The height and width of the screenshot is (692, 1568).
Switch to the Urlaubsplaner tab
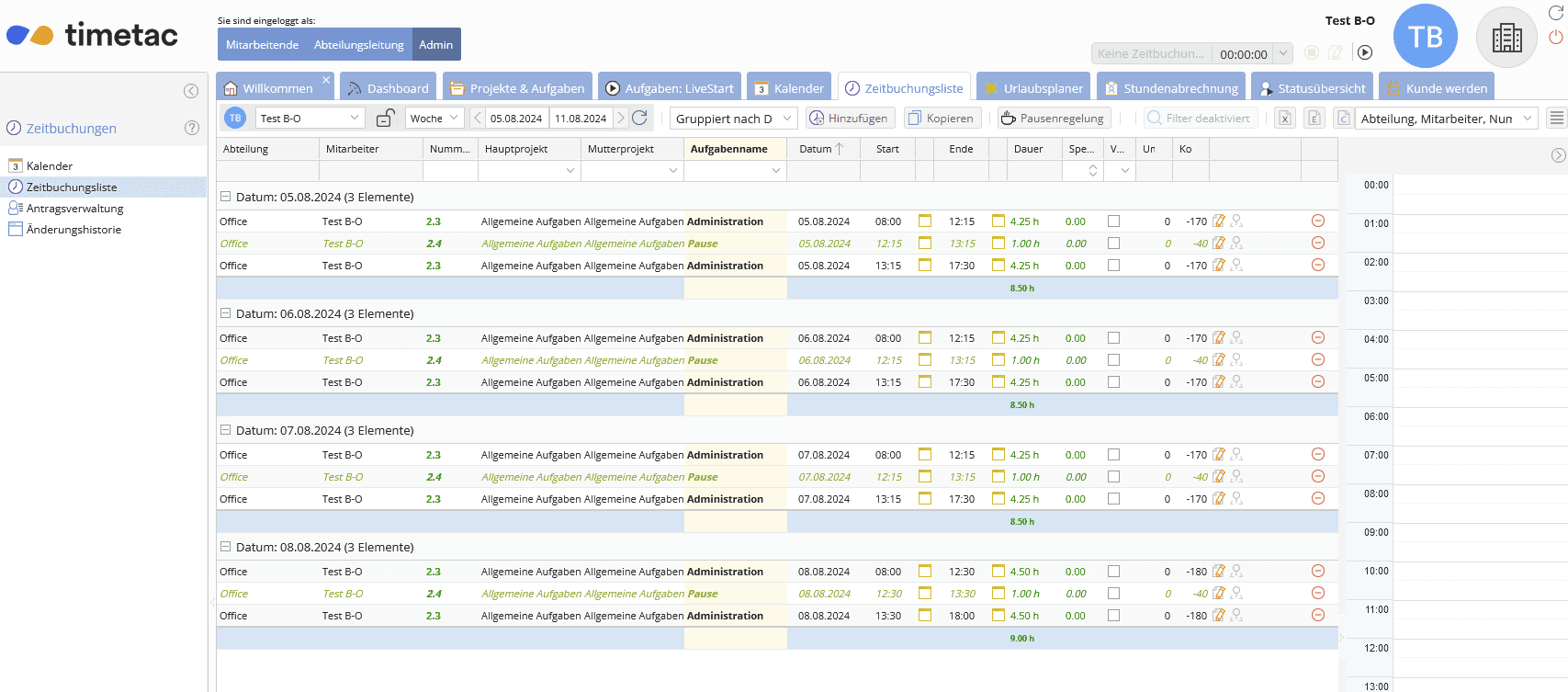1033,88
